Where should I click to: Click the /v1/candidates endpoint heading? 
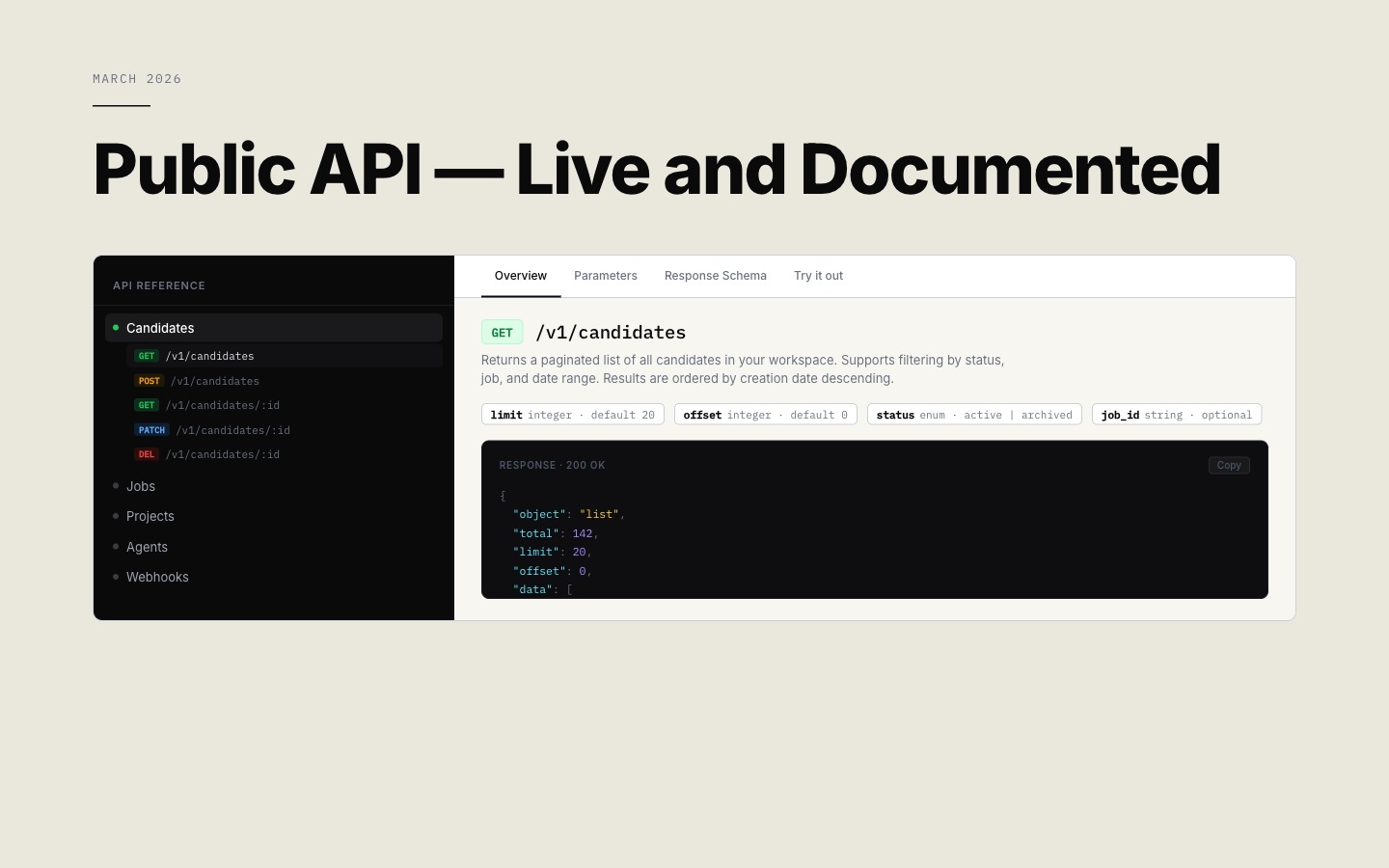pos(611,333)
